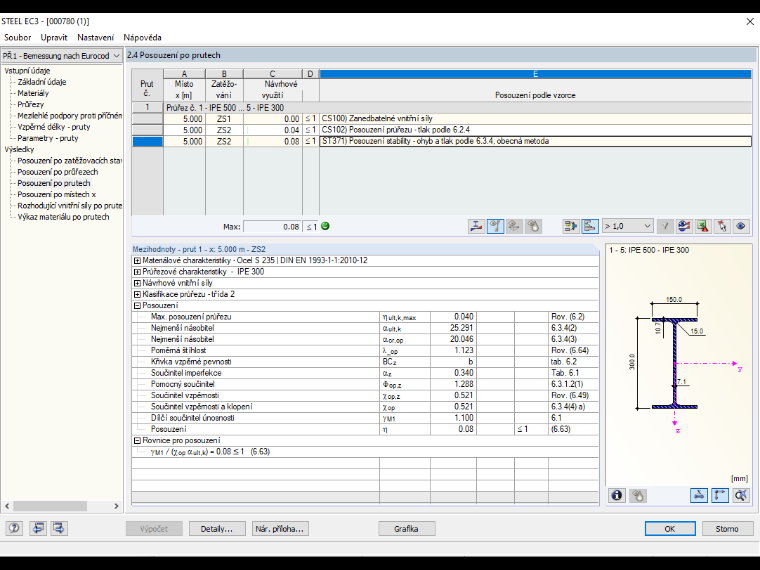Viewport: 760px width, 570px height.
Task: Open Posouzení po průřezech tree item
Action: [x=58, y=172]
